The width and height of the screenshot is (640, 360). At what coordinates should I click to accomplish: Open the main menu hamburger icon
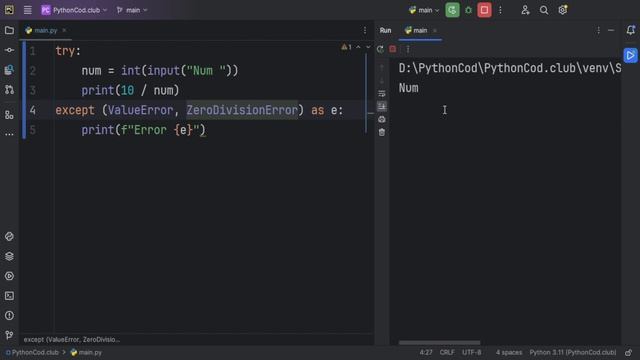click(x=27, y=10)
